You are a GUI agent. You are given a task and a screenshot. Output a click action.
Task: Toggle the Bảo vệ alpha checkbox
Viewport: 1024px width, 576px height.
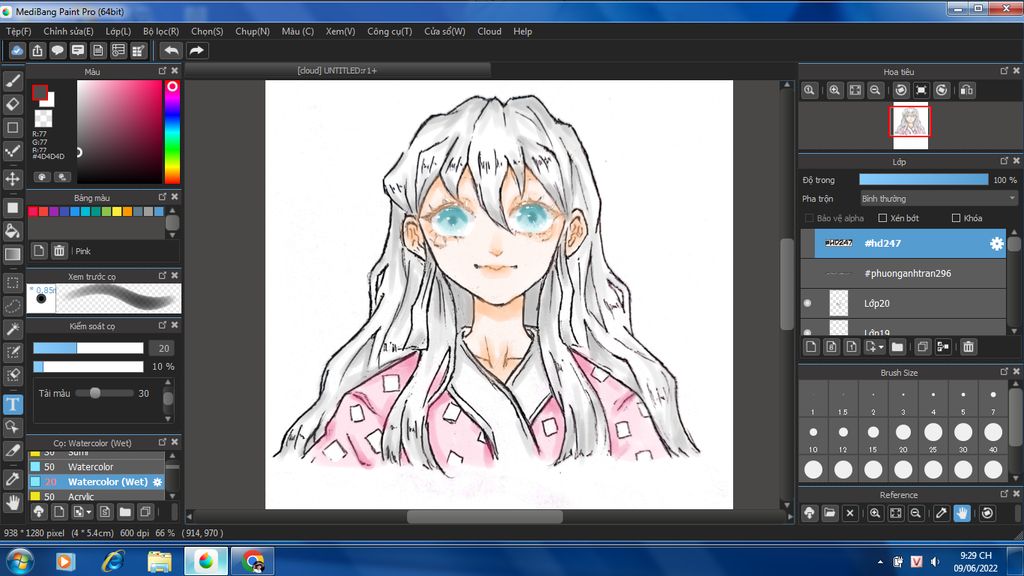tap(809, 218)
